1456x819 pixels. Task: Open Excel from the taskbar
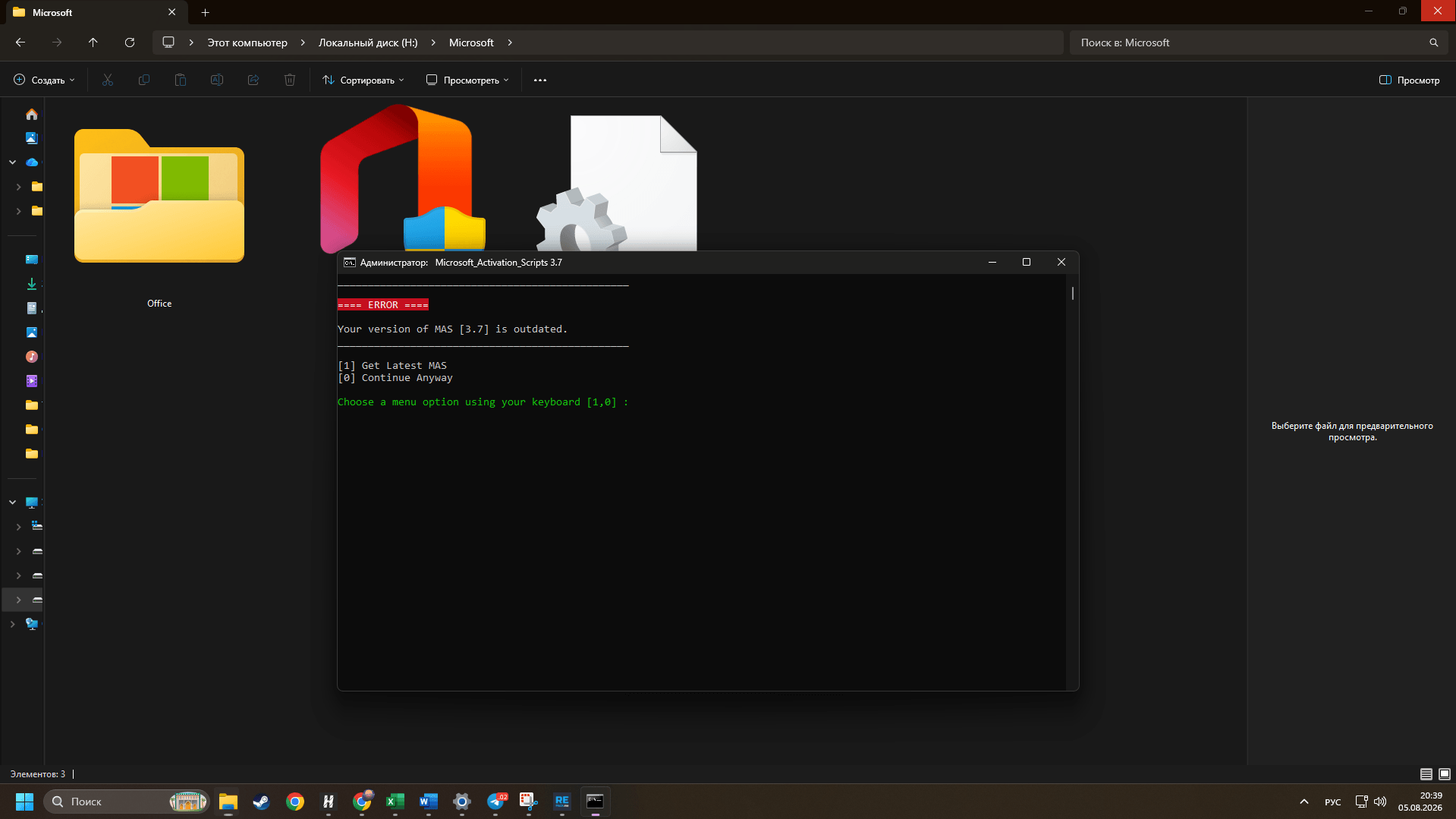395,802
